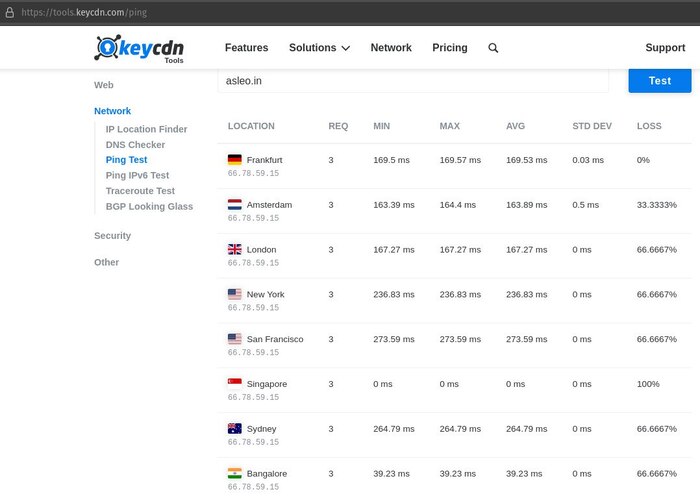Click the Indian flag beside Bangalore
Image resolution: width=700 pixels, height=496 pixels.
[235, 474]
